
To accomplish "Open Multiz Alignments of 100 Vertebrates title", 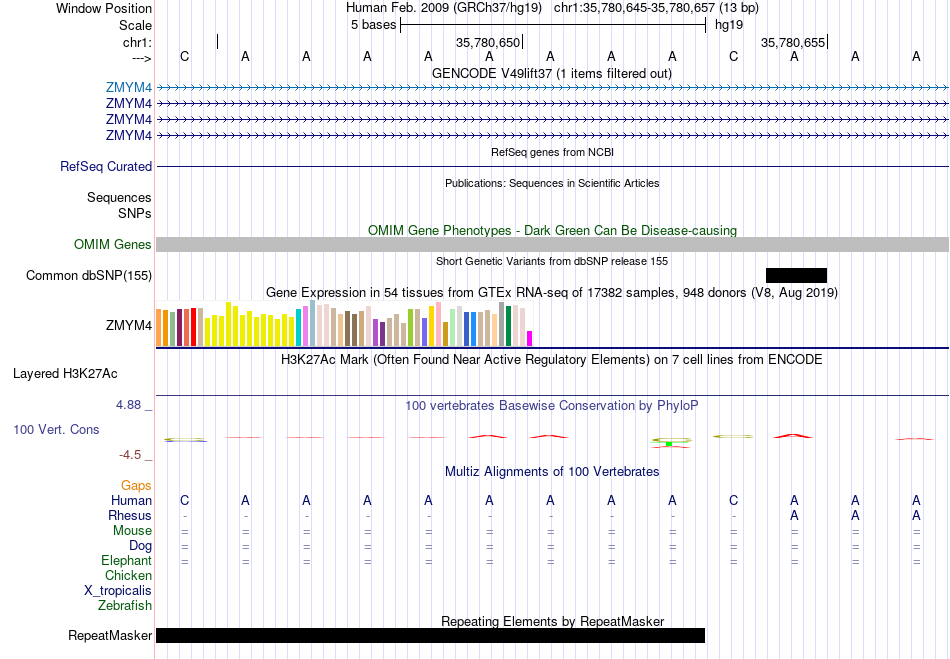I will [x=552, y=471].
